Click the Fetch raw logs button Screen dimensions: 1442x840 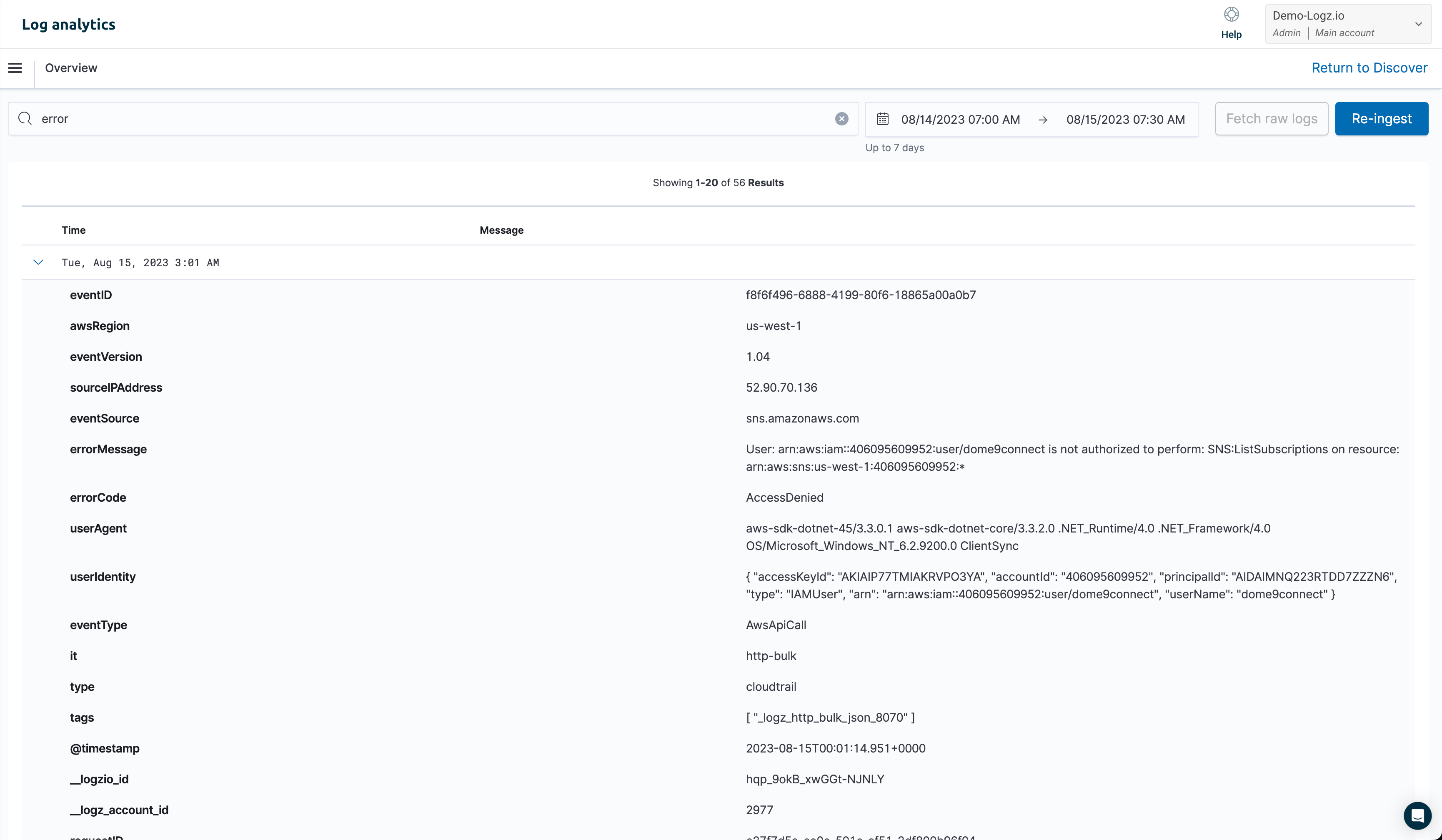pyautogui.click(x=1272, y=118)
